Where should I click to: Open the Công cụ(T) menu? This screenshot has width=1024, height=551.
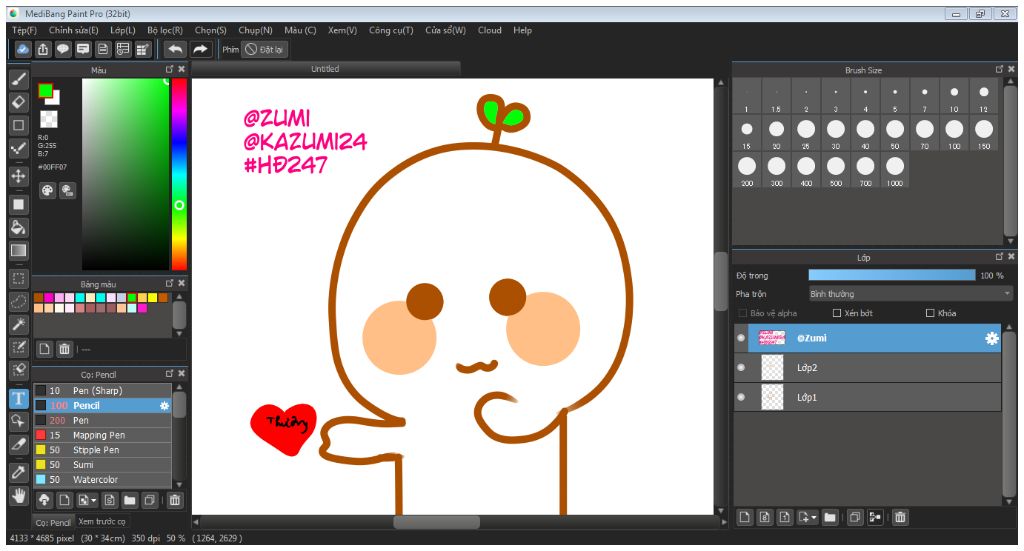point(391,30)
